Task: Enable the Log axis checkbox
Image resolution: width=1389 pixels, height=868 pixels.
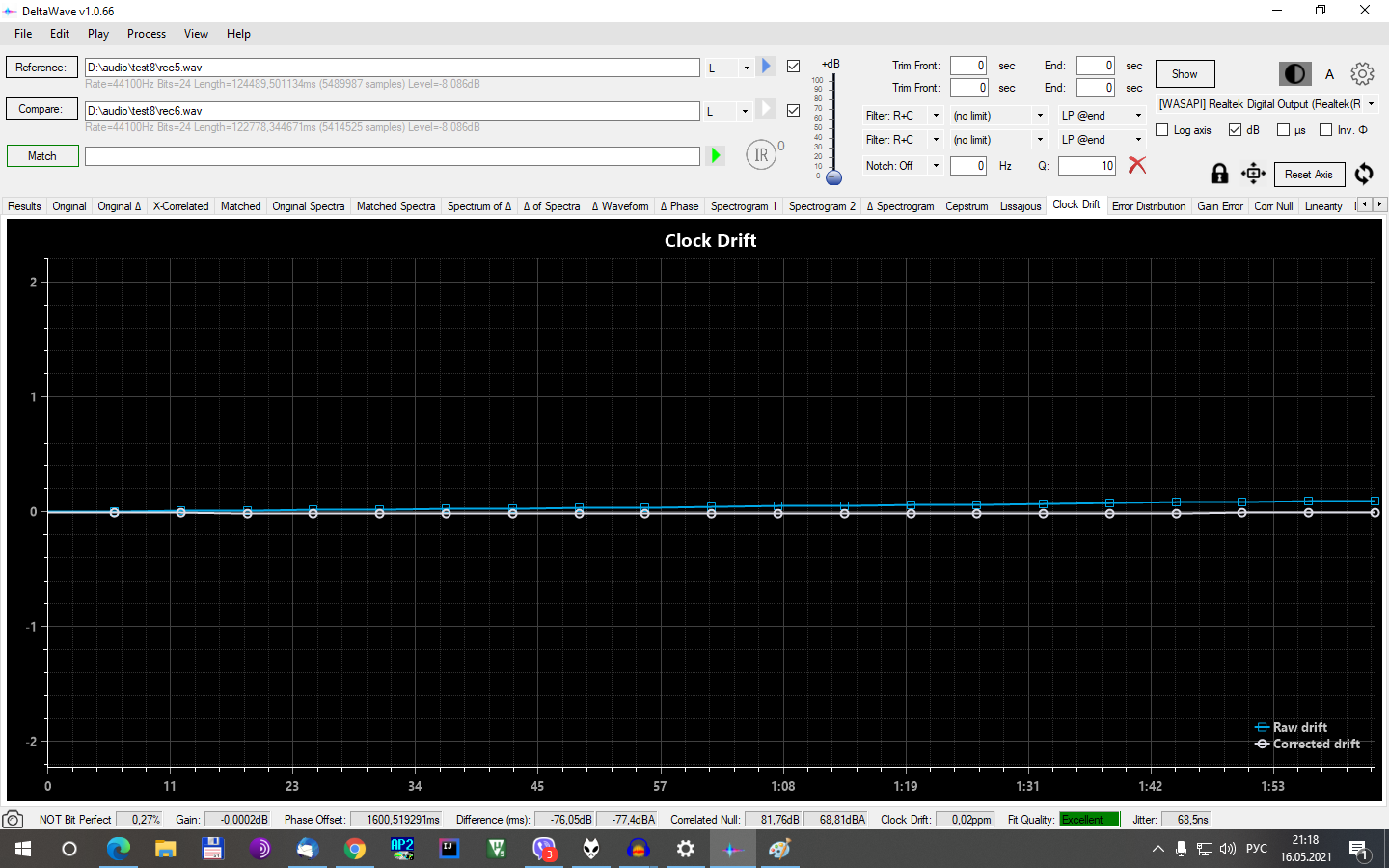Action: 1161,129
